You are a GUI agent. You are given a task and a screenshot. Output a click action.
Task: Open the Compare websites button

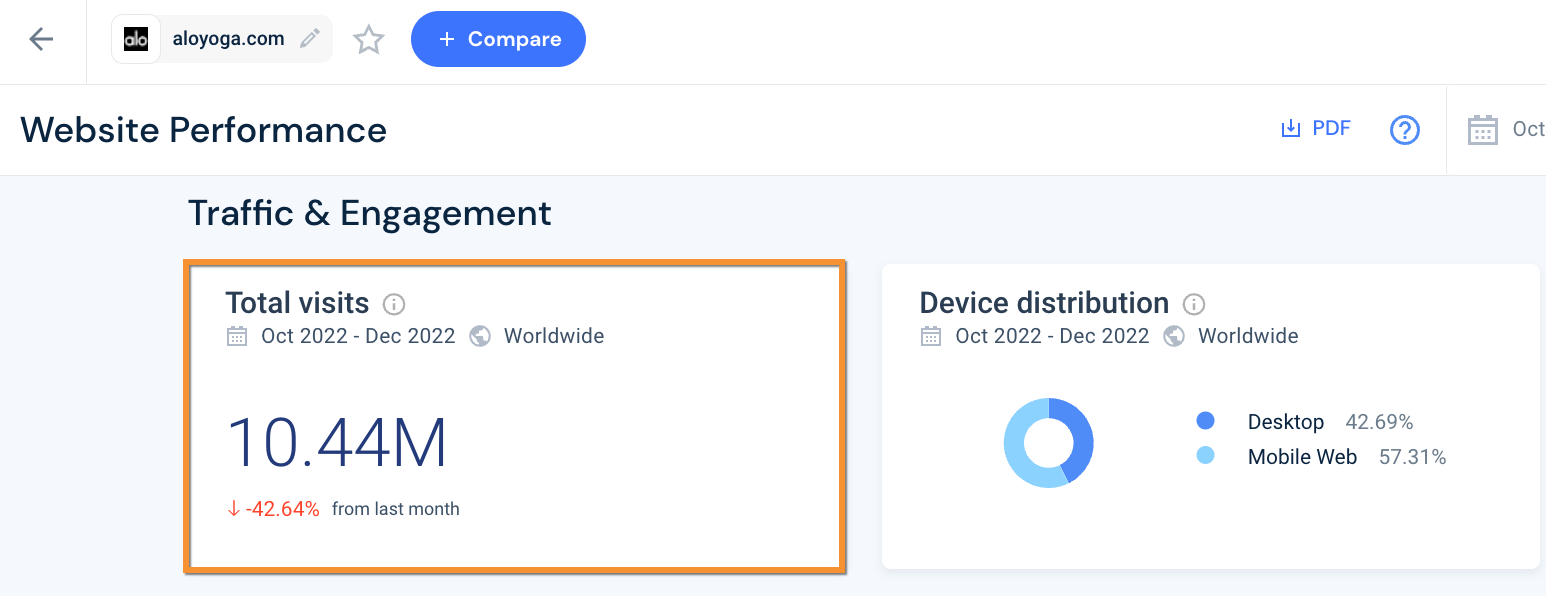click(498, 39)
